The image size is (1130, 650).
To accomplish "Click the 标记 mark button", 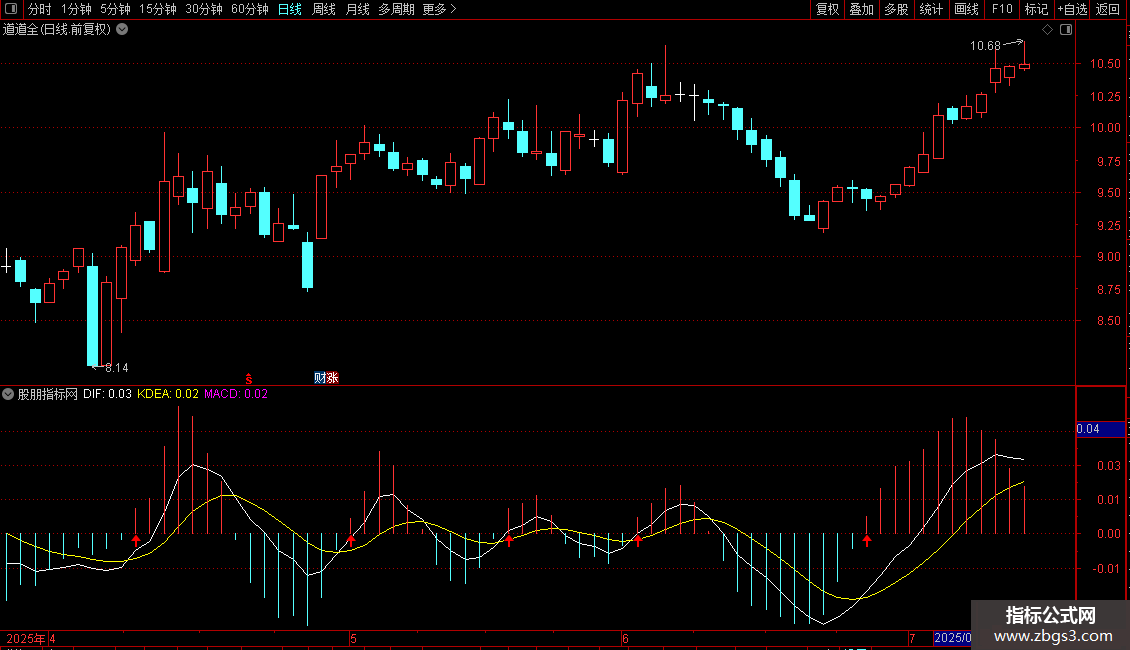I will (x=1036, y=9).
